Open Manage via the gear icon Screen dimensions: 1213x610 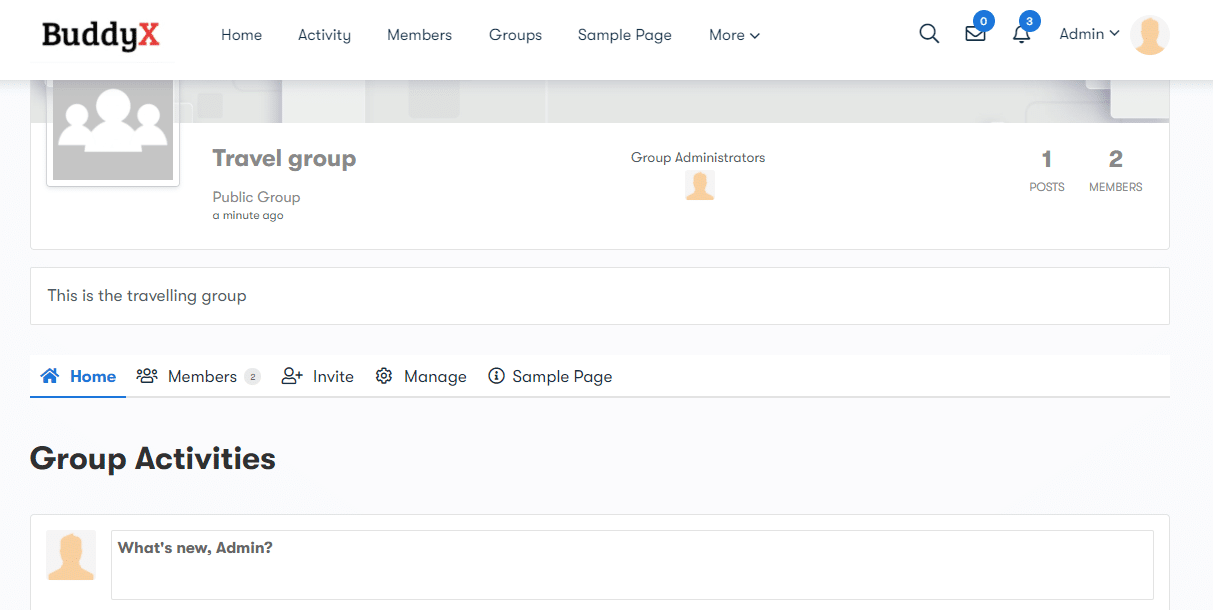pos(383,375)
